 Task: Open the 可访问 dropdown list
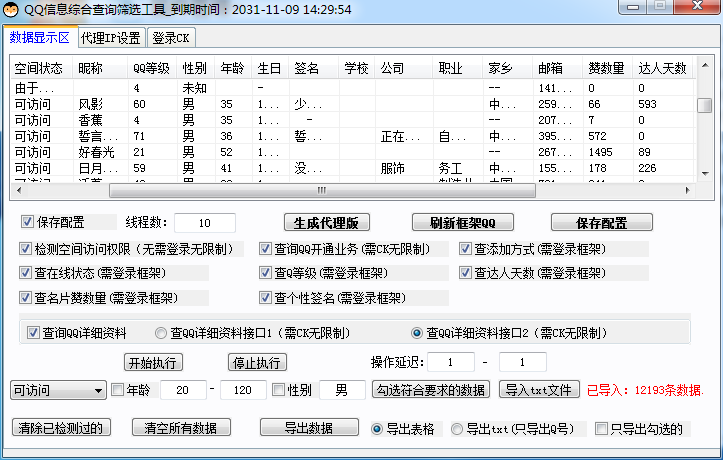[x=59, y=390]
